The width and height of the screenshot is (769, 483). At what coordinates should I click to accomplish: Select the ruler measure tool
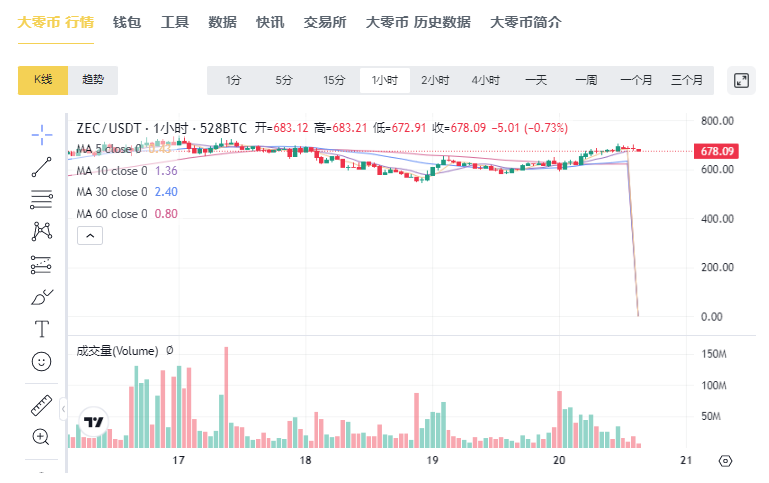(x=41, y=405)
